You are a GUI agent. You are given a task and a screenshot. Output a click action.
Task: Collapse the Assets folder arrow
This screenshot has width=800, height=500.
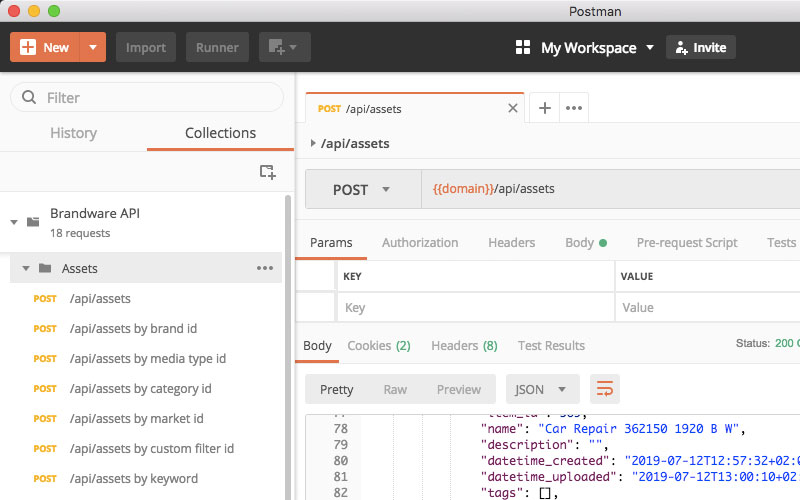(26, 268)
